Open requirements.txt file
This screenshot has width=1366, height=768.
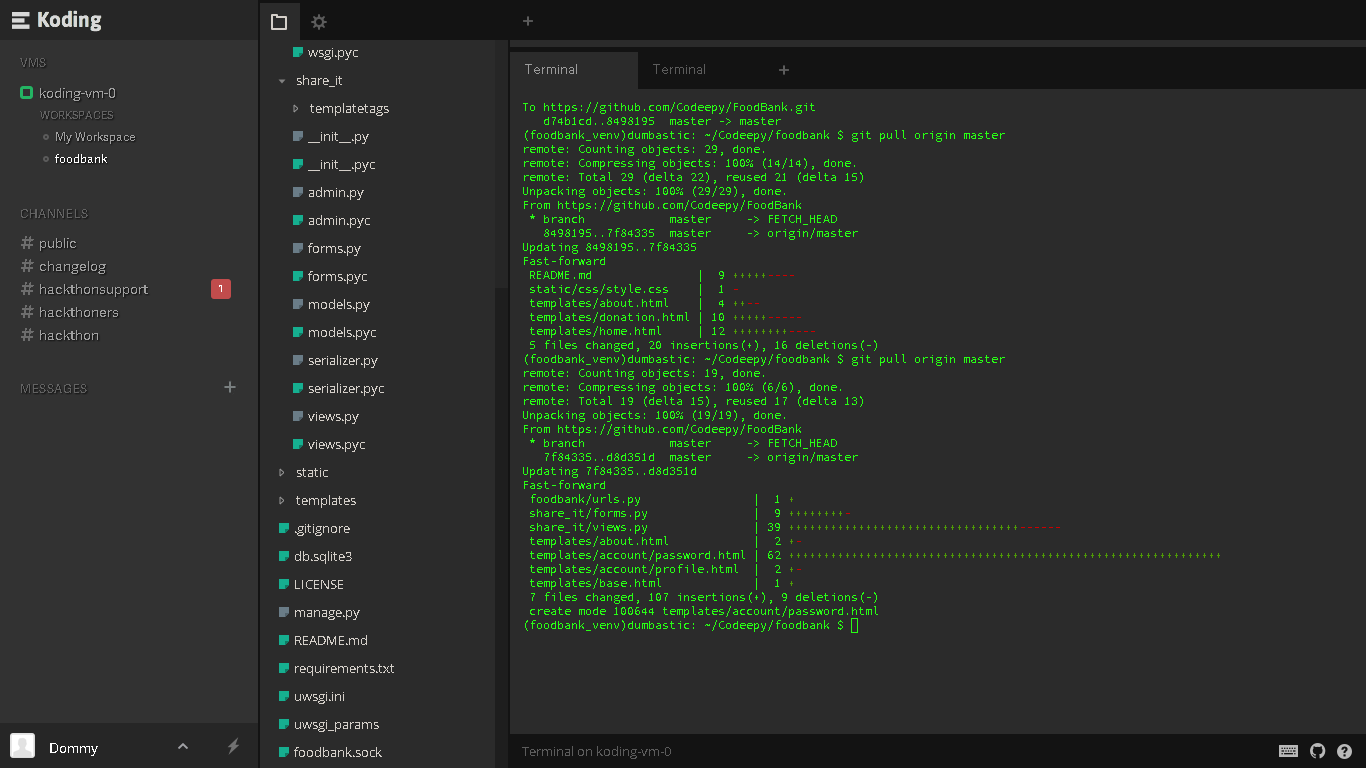click(344, 668)
